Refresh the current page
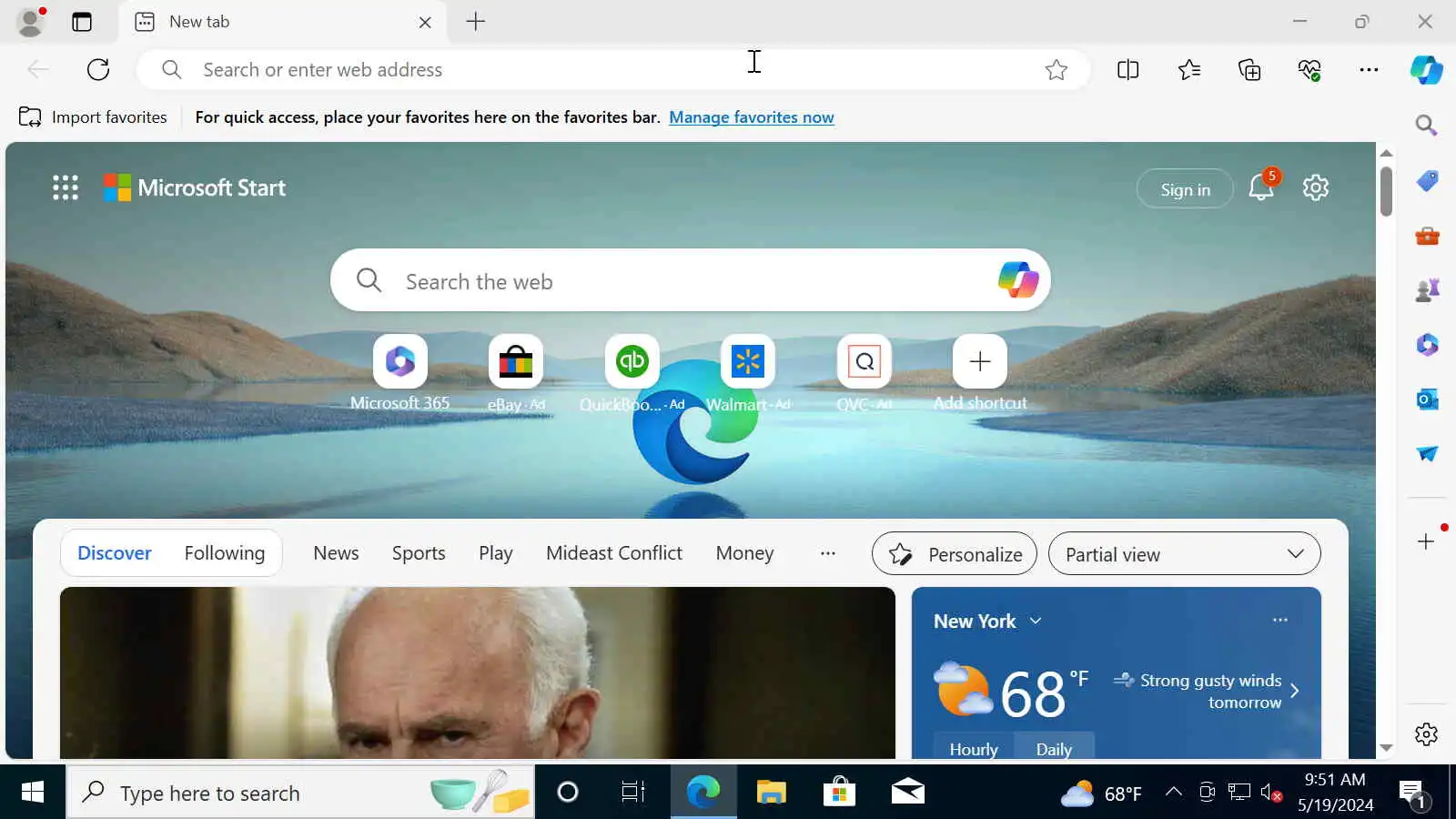Image resolution: width=1456 pixels, height=819 pixels. tap(98, 69)
